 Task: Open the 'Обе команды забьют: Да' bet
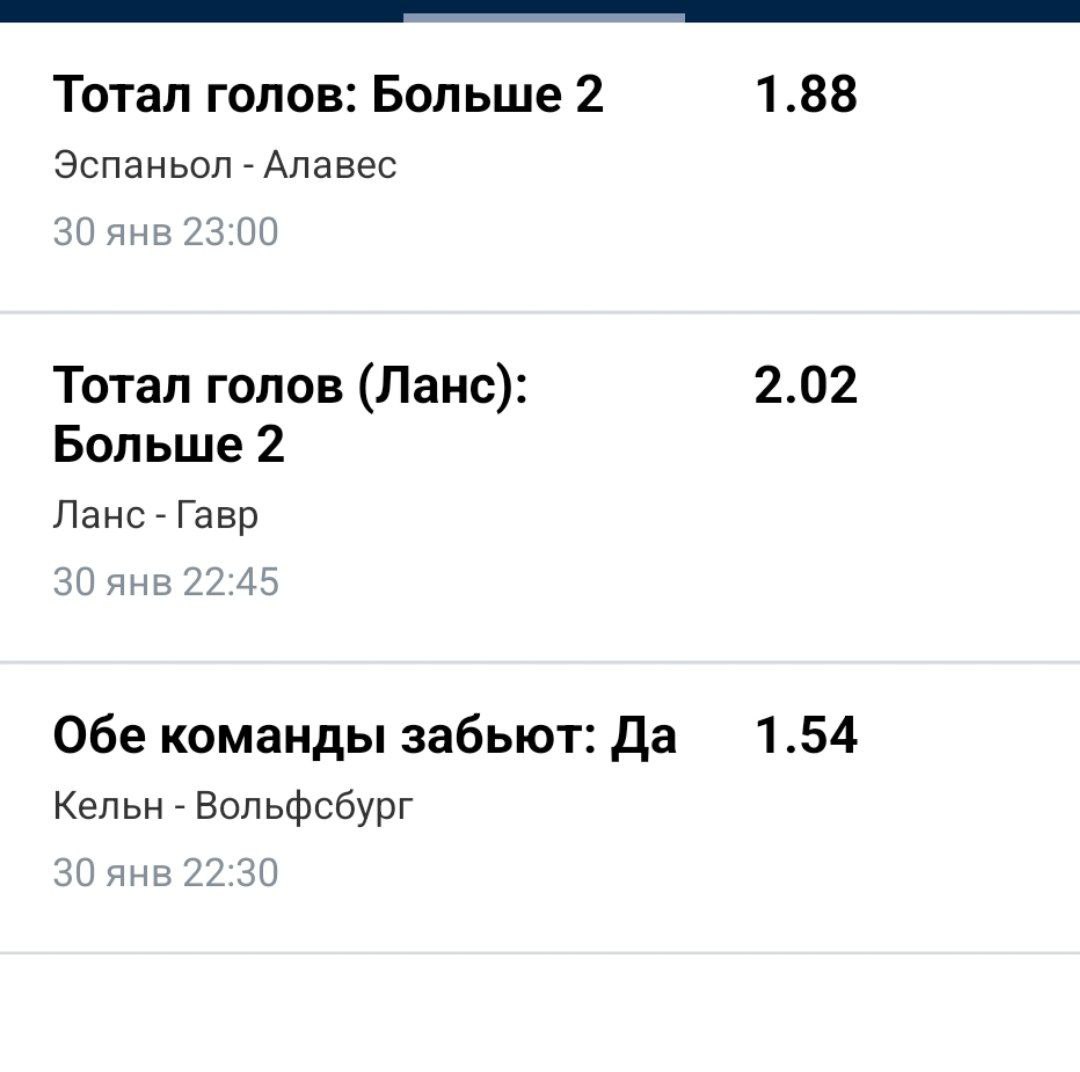point(365,737)
